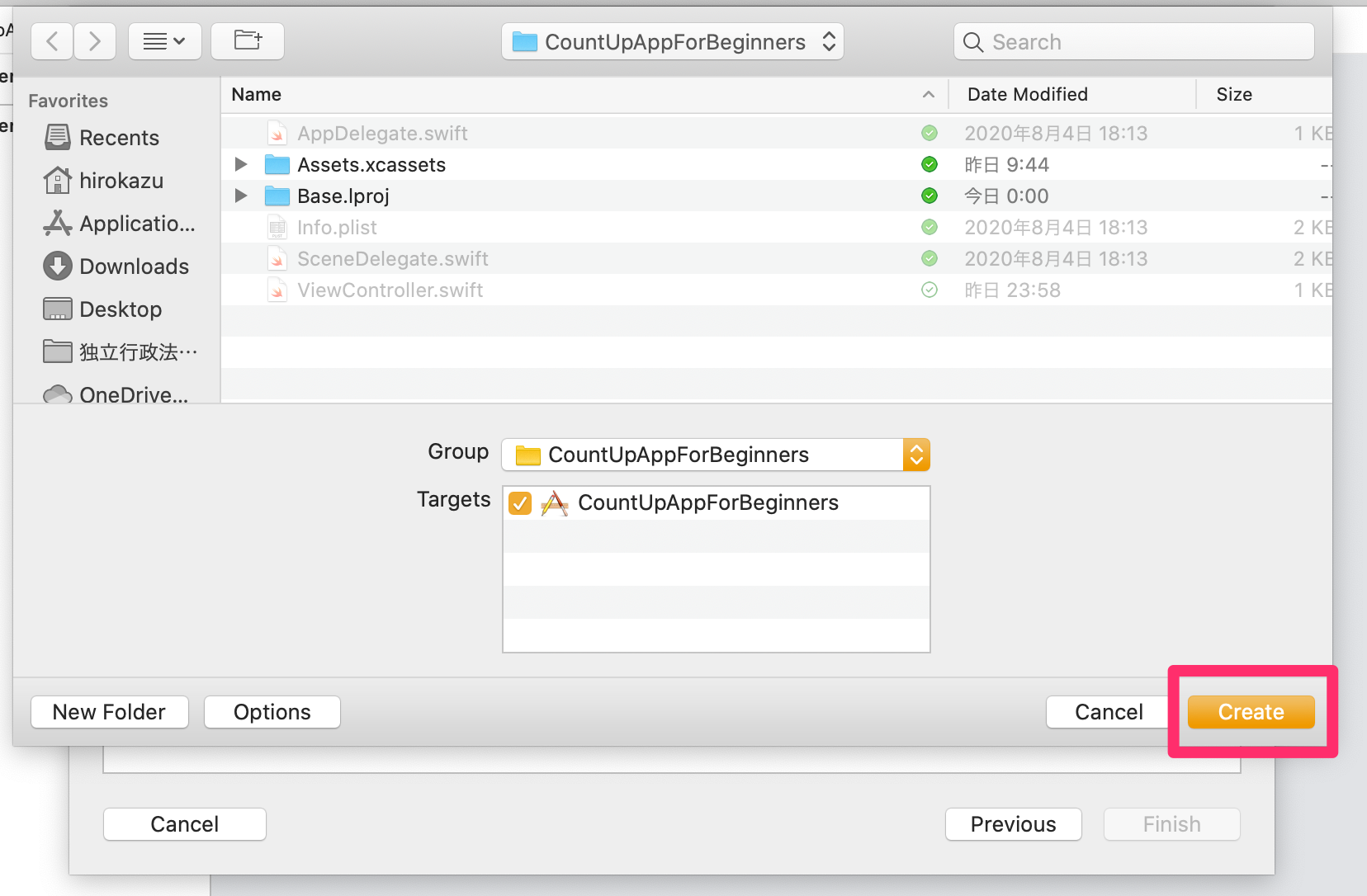
Task: Open the hirokazu home folder
Action: click(x=104, y=181)
